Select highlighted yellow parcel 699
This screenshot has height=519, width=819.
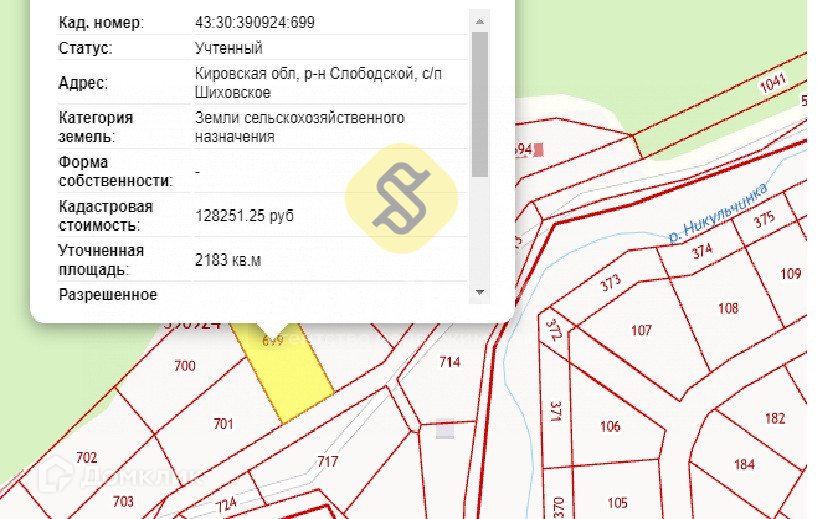pyautogui.click(x=290, y=376)
